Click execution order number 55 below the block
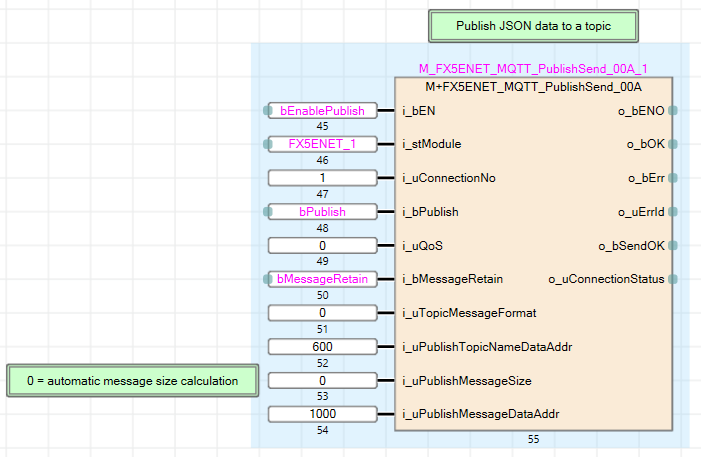701x457 pixels. (533, 439)
